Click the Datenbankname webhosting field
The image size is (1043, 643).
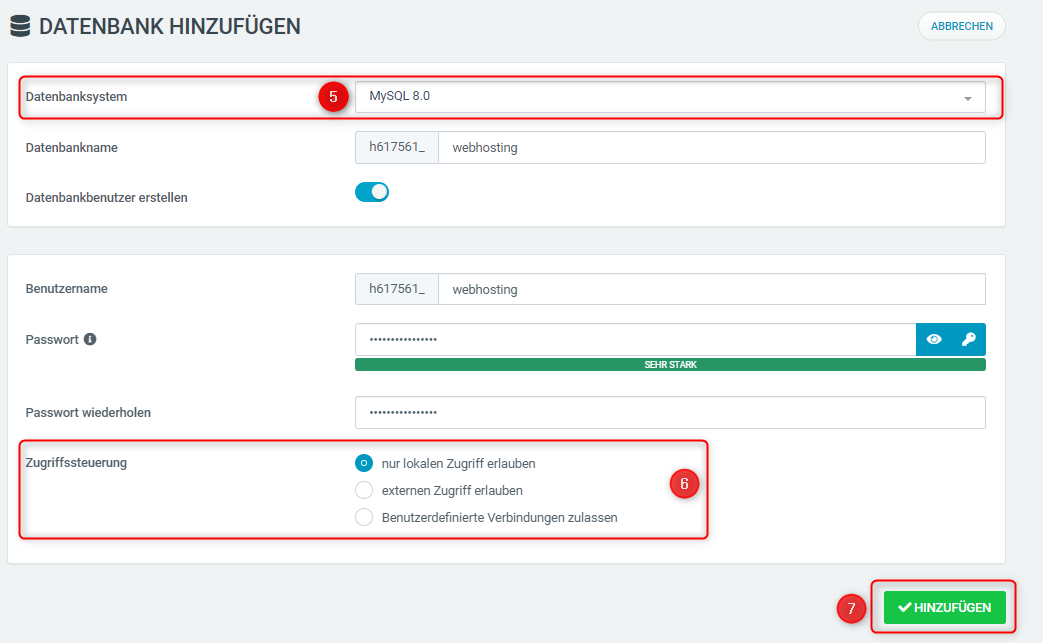click(700, 147)
